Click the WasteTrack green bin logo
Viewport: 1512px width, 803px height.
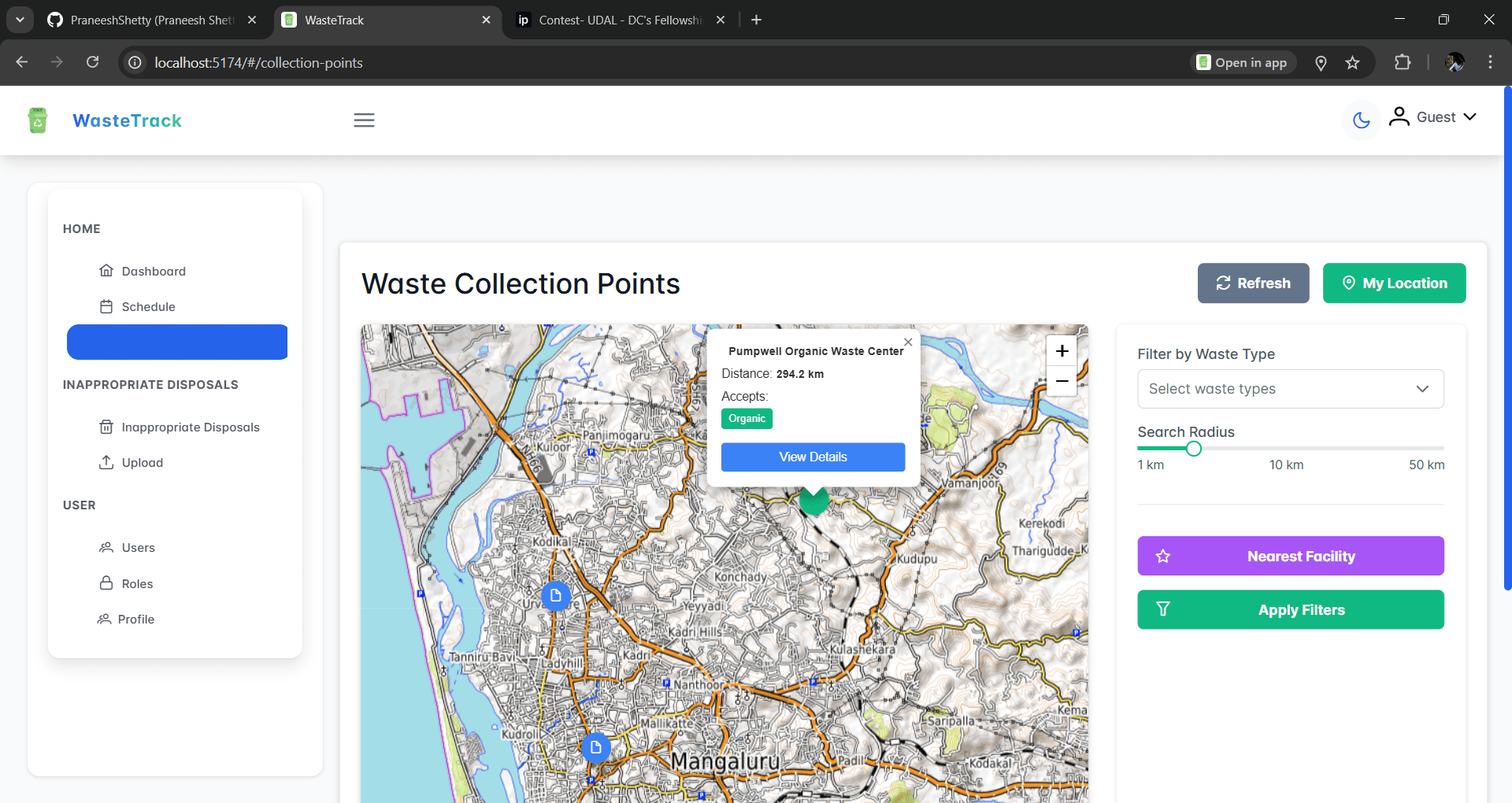(x=37, y=120)
